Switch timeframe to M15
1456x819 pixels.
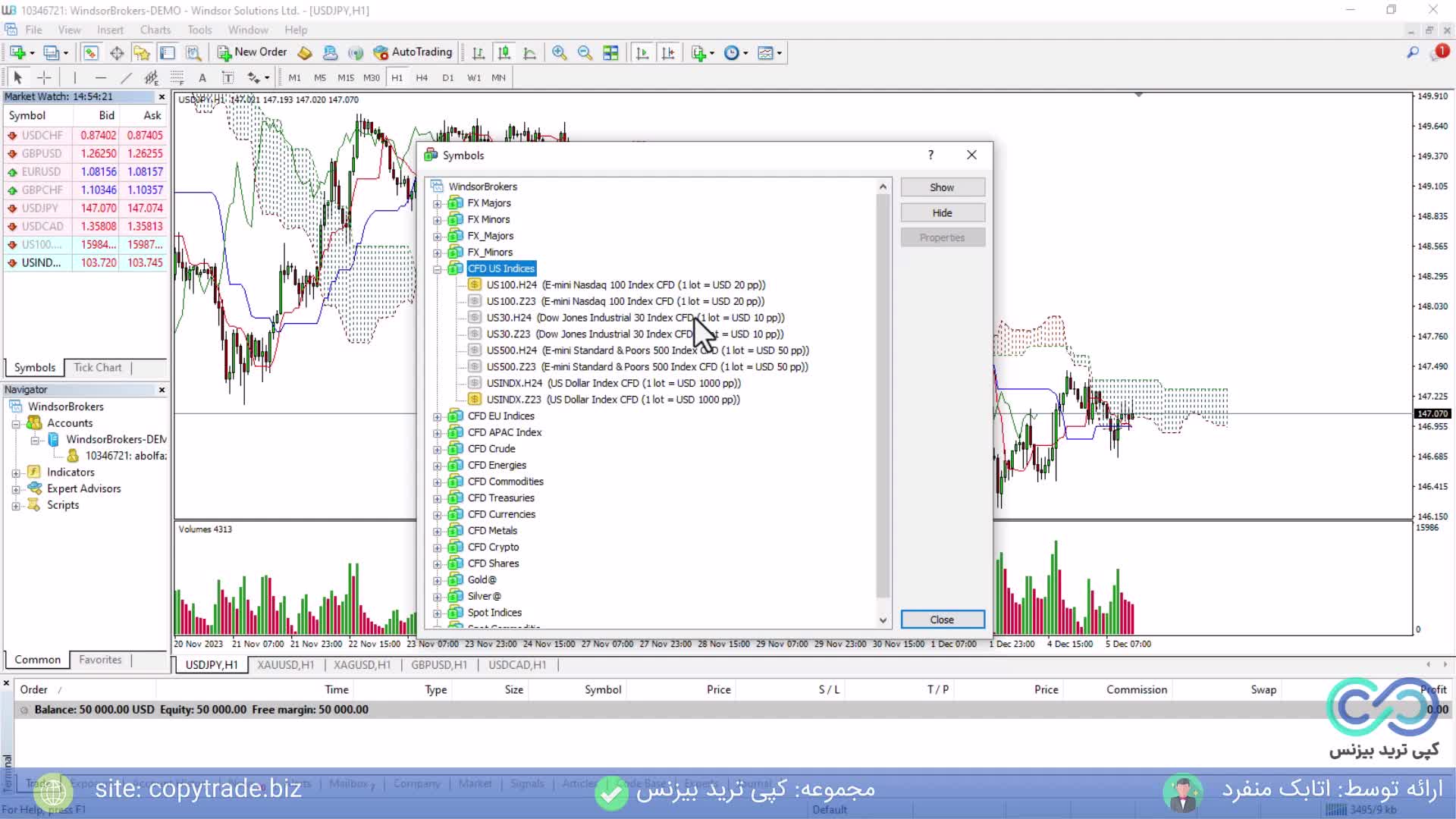[x=346, y=77]
